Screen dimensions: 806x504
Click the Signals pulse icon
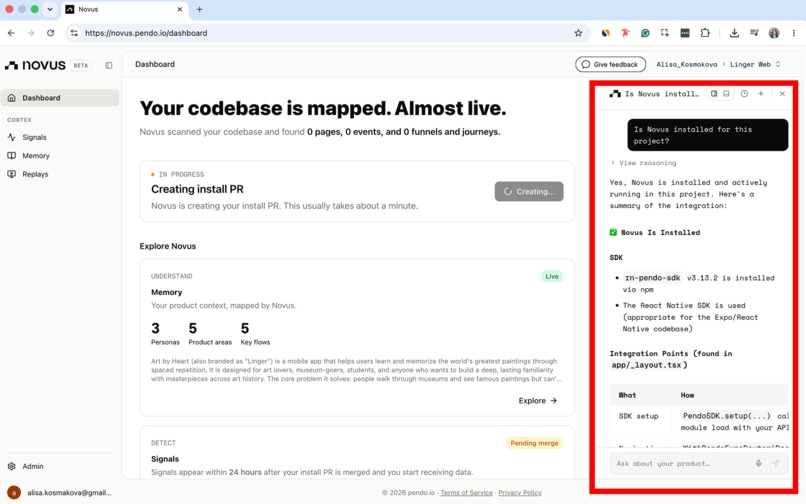[11, 137]
